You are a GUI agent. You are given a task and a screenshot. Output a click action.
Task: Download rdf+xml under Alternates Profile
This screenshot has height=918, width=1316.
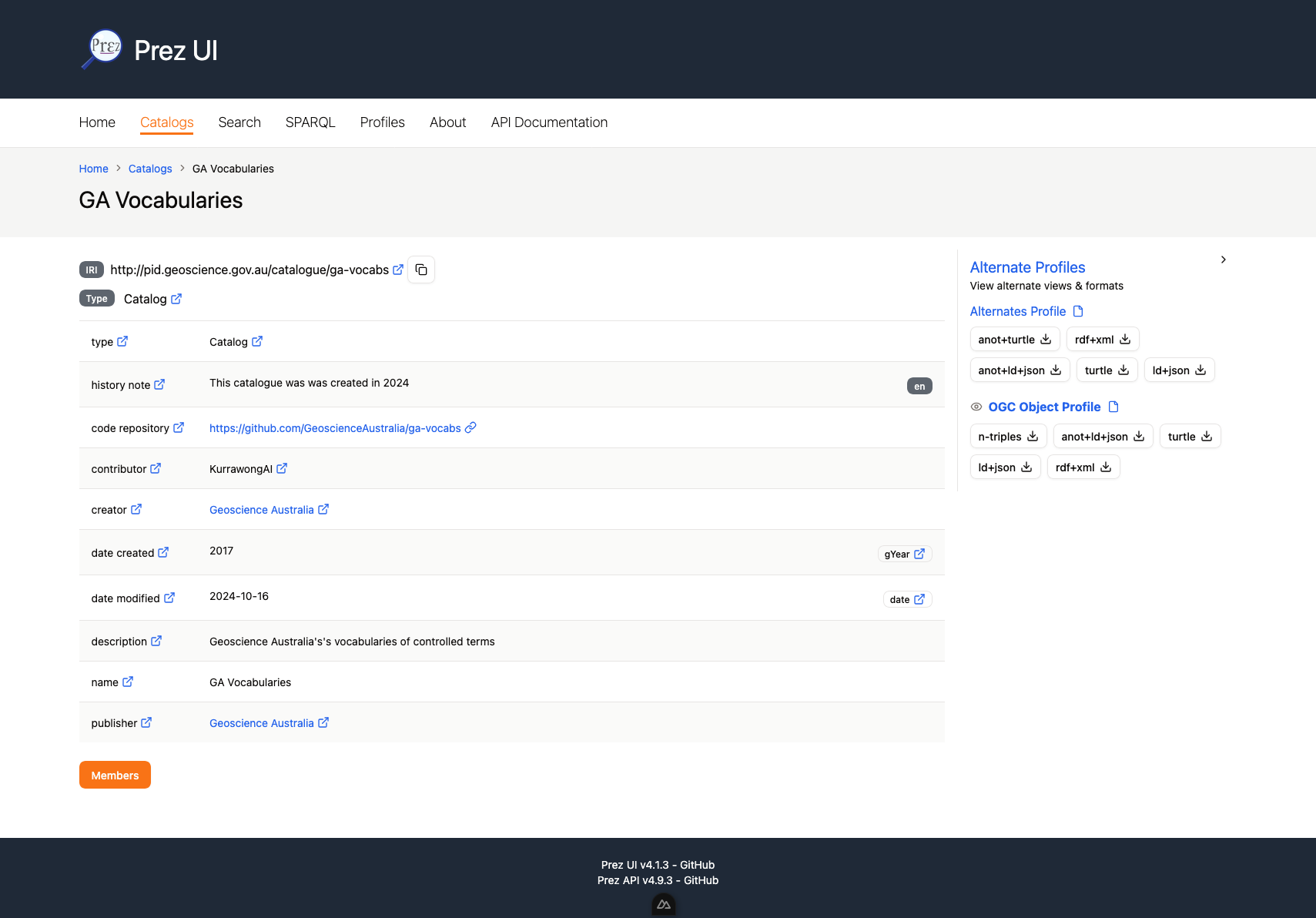[x=1102, y=339]
